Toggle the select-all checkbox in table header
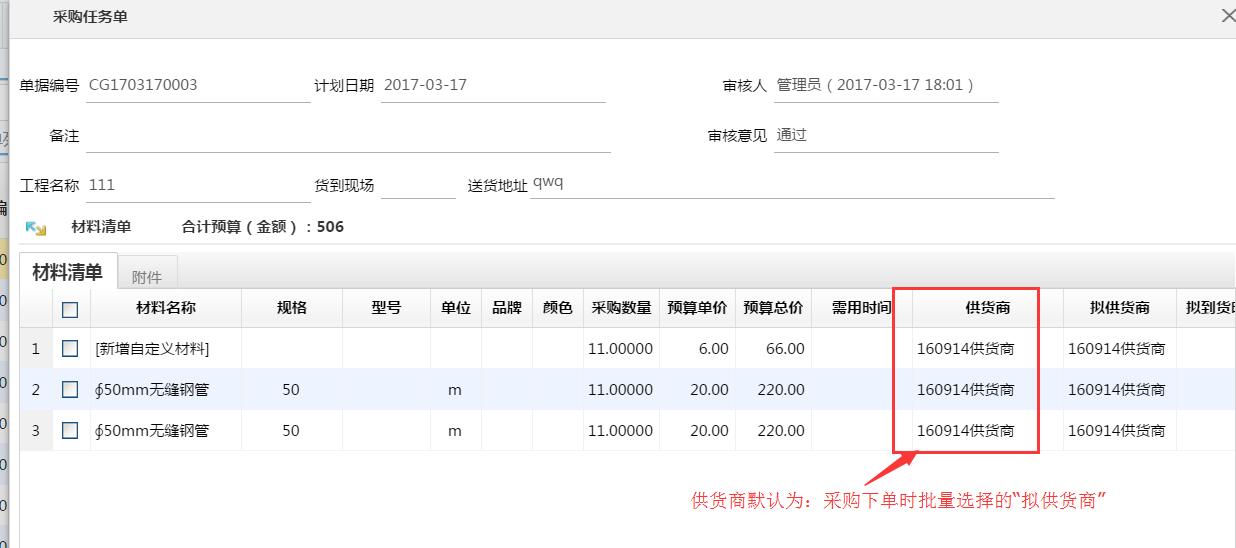This screenshot has width=1236, height=548. click(70, 309)
